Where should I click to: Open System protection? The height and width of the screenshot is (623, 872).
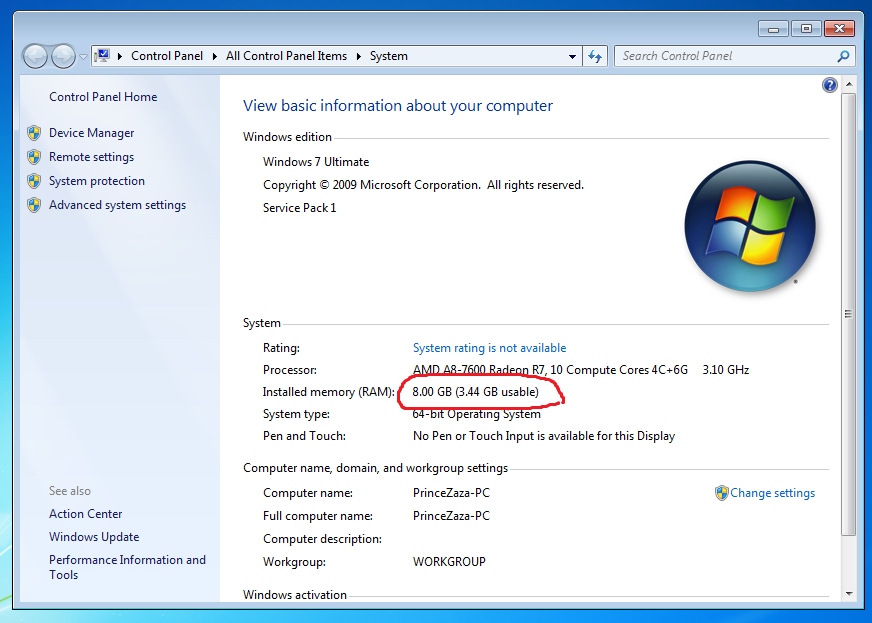(97, 181)
